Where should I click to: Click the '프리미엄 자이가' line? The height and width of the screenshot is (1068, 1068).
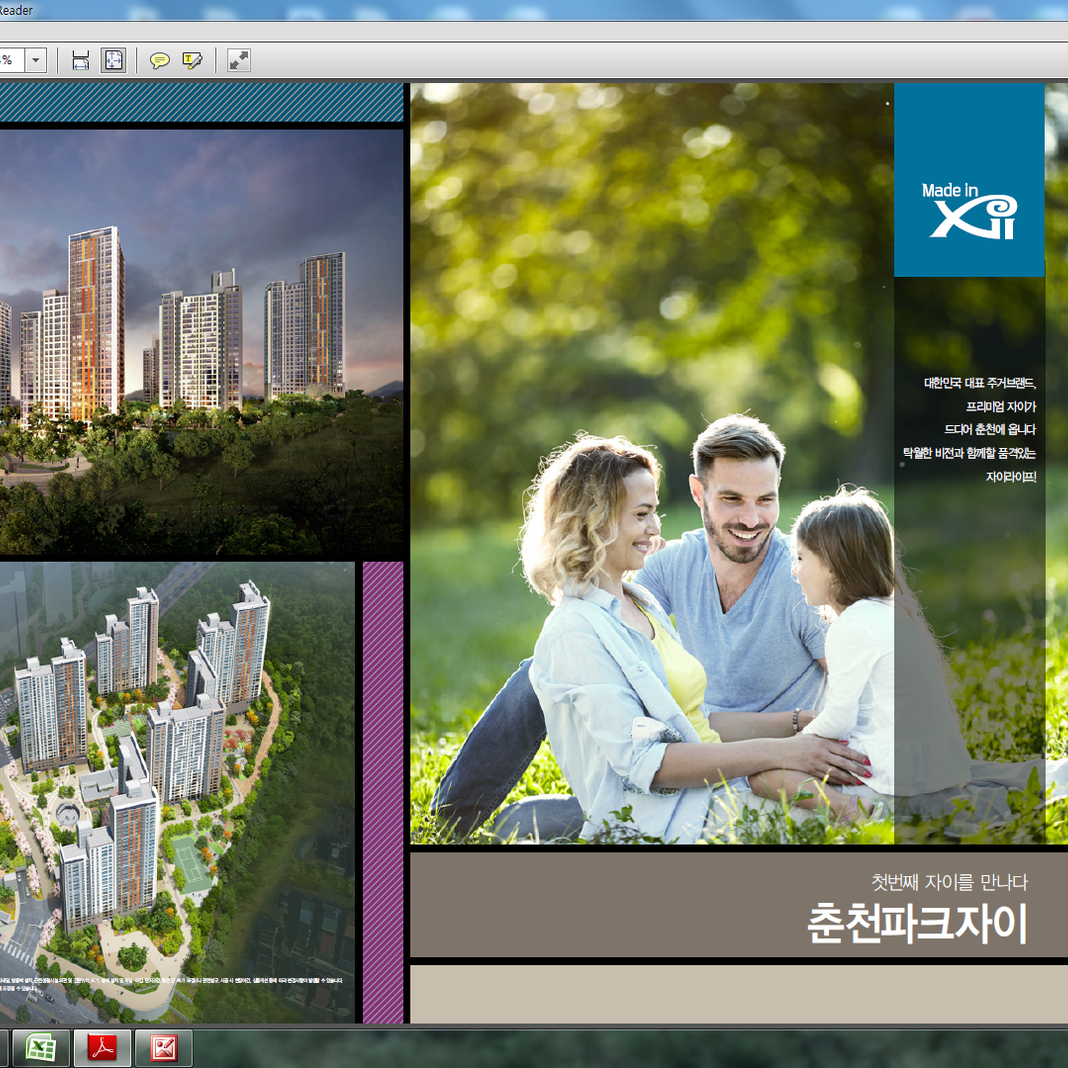tap(1001, 407)
